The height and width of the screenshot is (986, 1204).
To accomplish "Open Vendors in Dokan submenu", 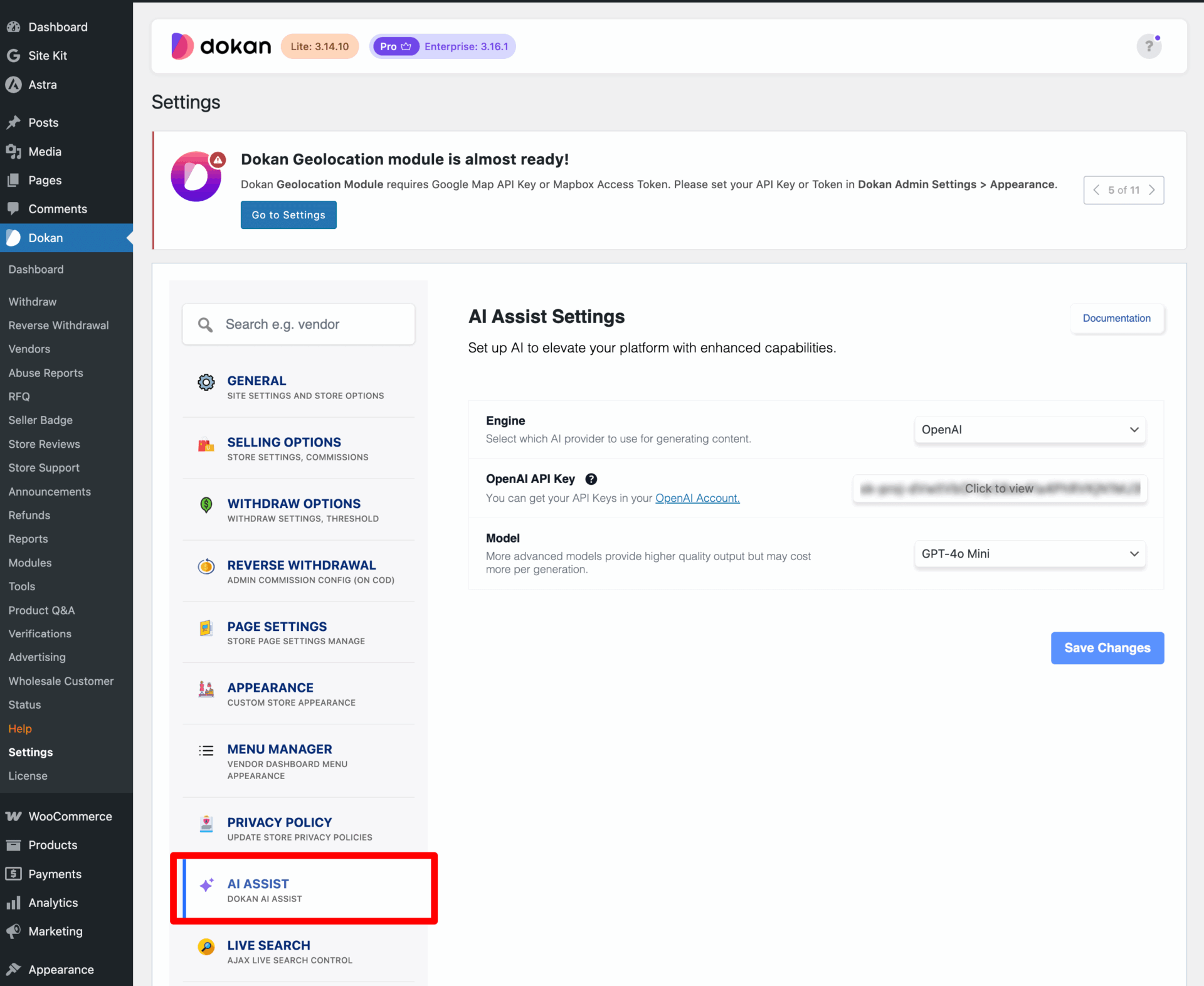I will coord(29,349).
